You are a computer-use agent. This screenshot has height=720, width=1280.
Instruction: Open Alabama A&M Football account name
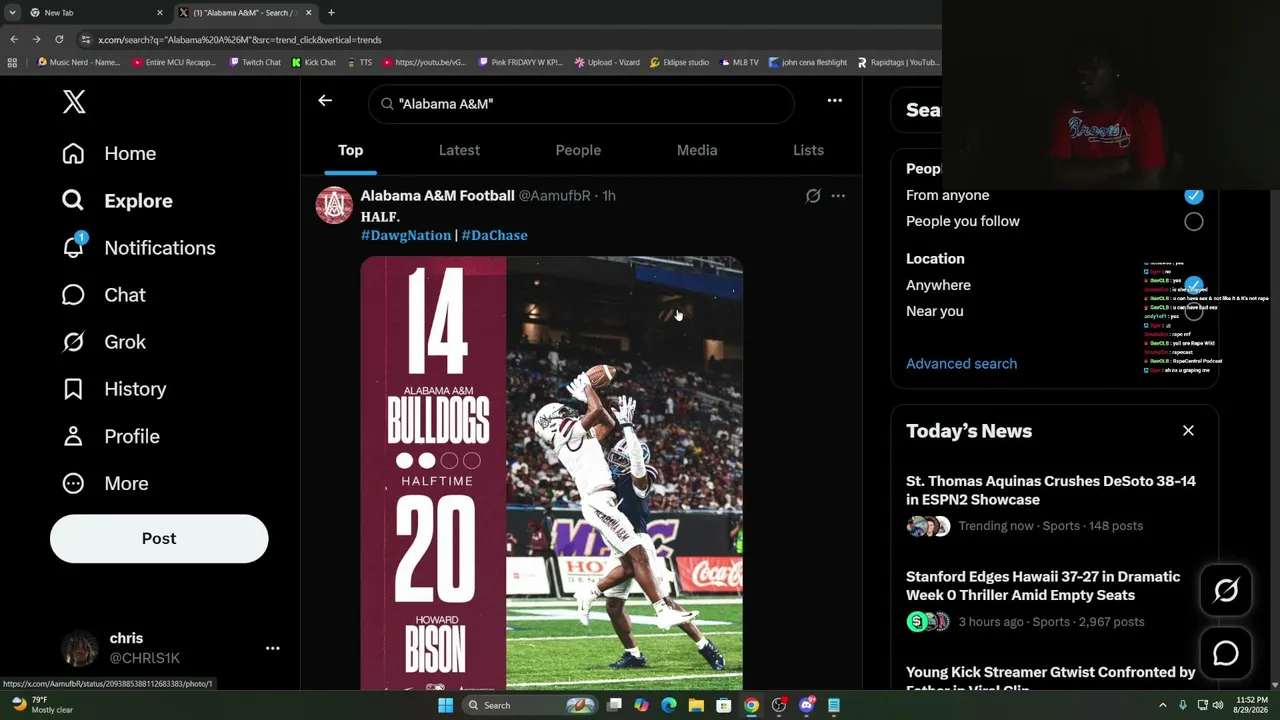[437, 196]
